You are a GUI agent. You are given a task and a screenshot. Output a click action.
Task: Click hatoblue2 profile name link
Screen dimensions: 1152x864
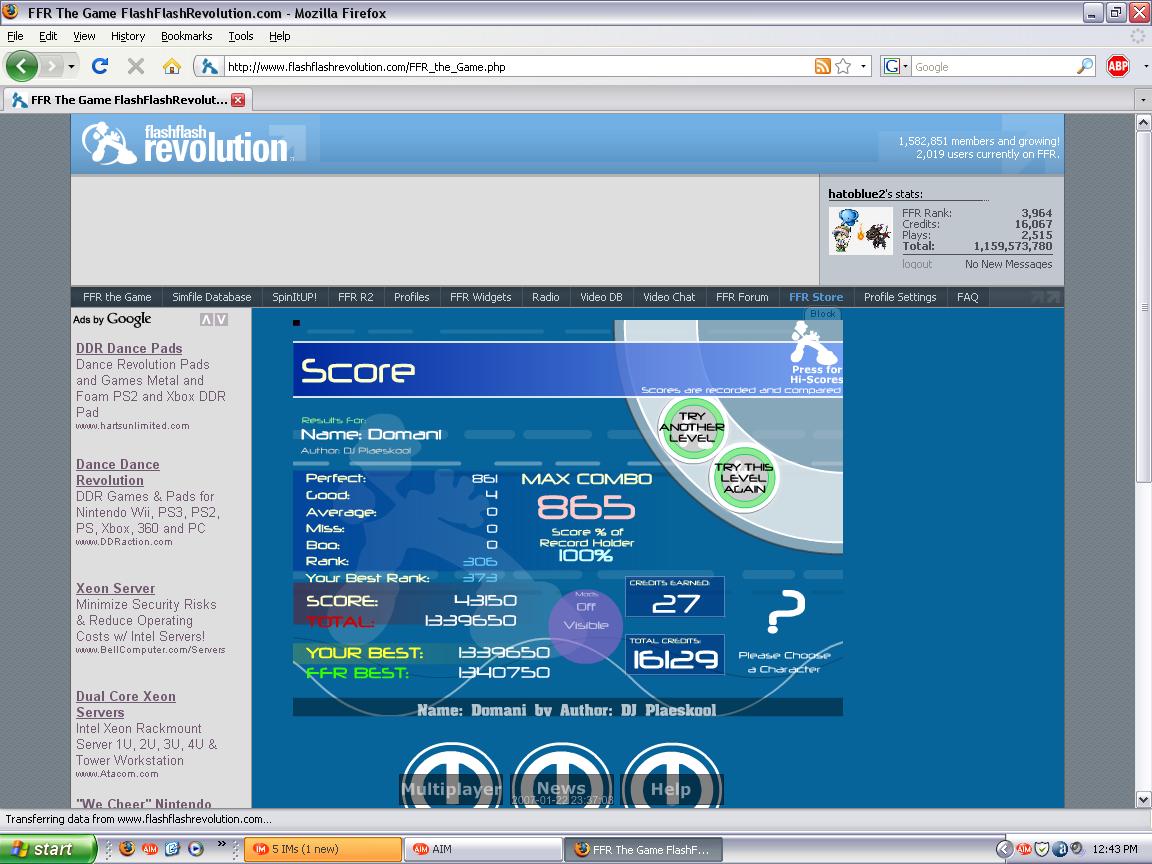[857, 194]
